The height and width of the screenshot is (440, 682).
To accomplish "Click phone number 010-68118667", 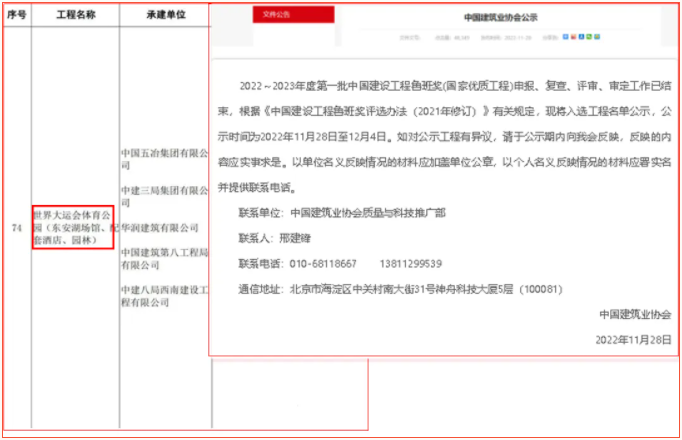I will tap(323, 264).
